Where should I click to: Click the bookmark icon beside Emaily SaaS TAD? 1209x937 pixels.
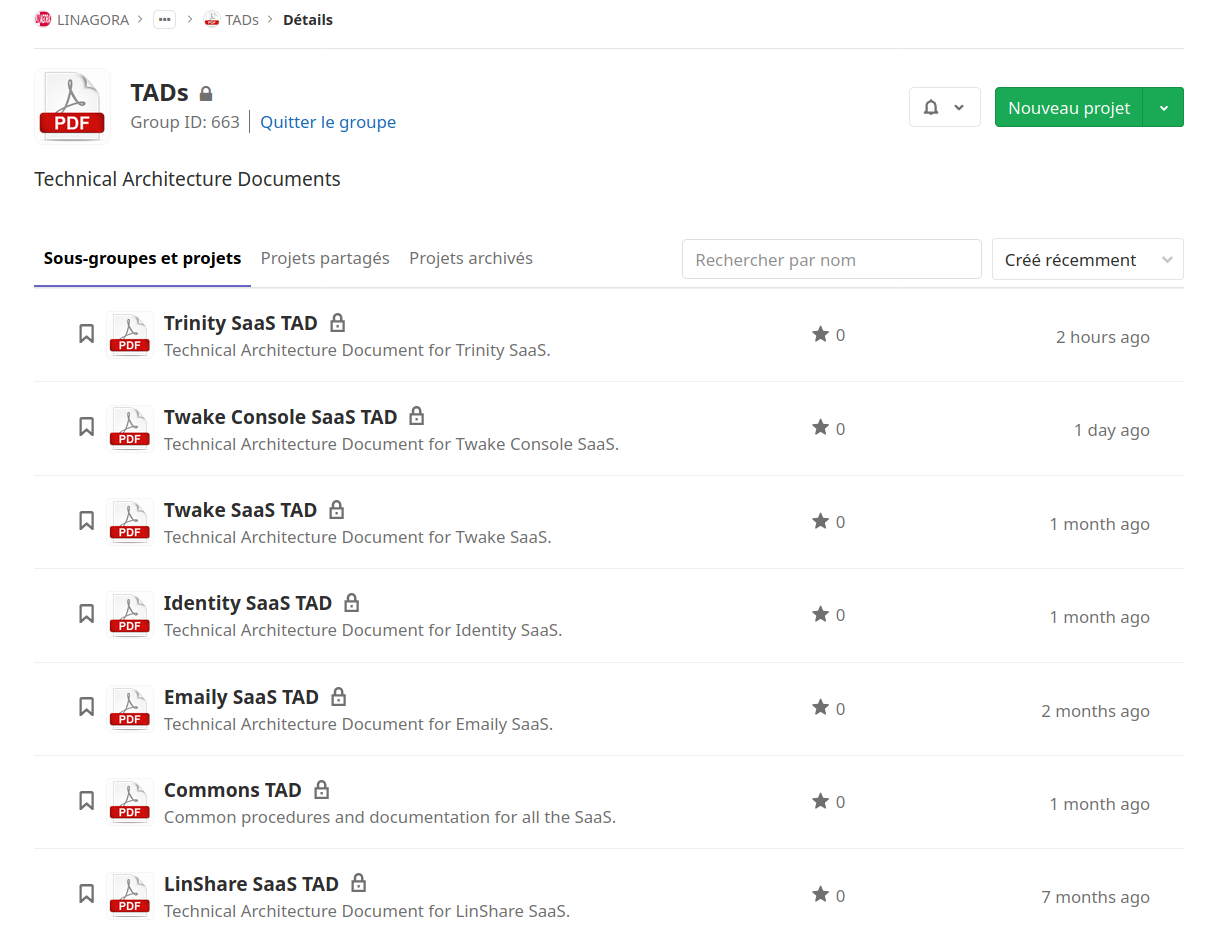pyautogui.click(x=87, y=707)
